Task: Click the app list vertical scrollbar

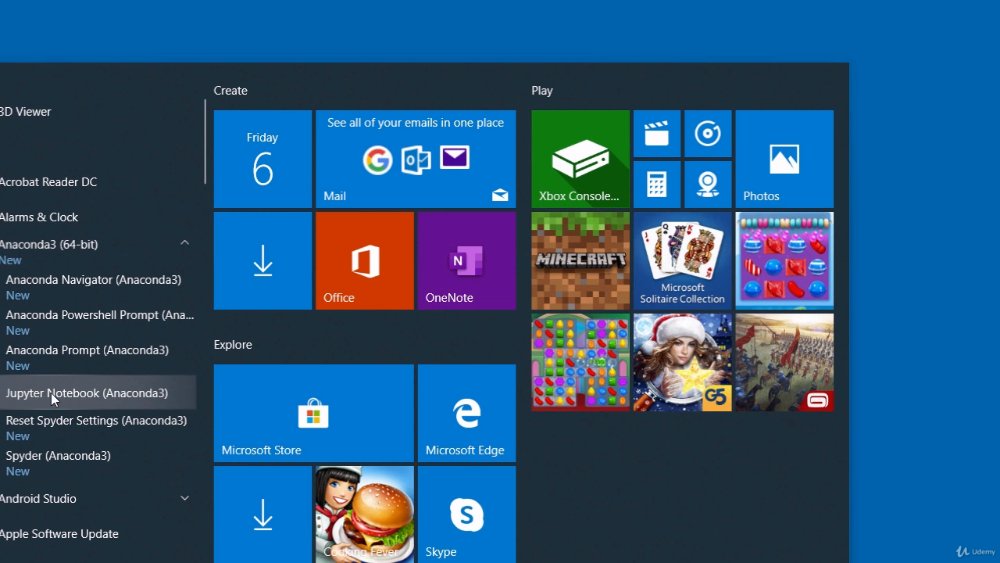Action: pos(205,142)
